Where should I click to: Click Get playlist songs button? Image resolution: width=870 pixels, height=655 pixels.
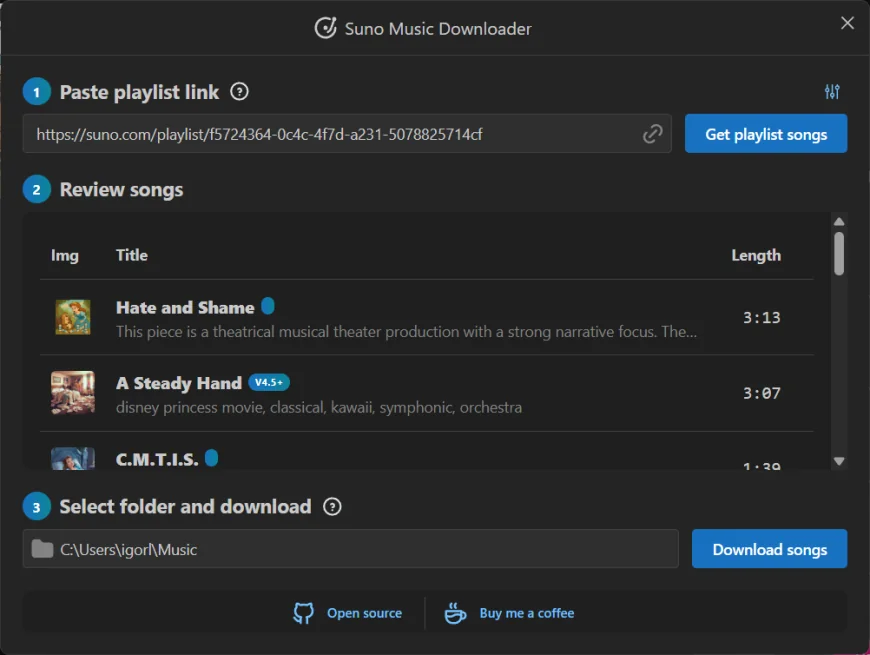(766, 134)
